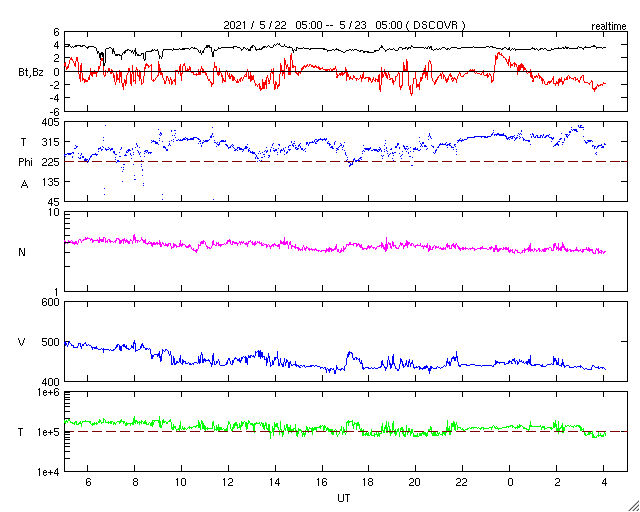Screen dimensions: 640x512
Task: Click the '405' tick on Phi axis
Action: 51,122
